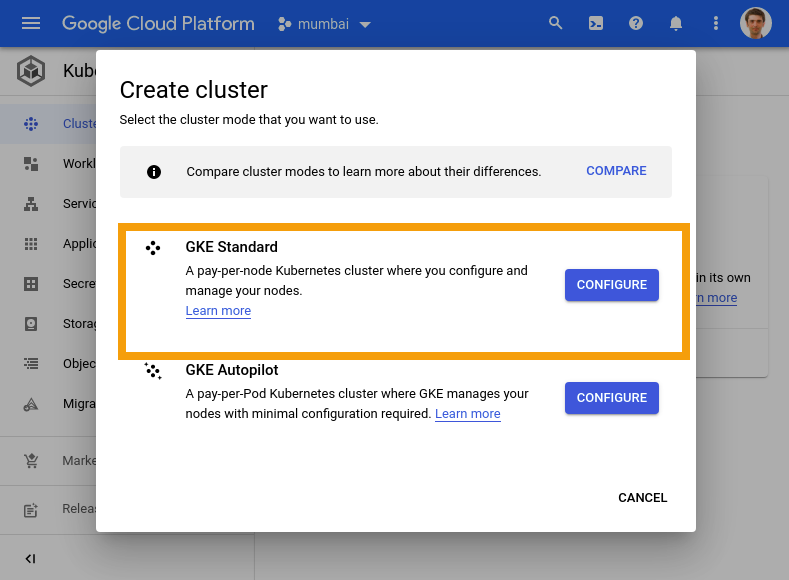Click the Object Browser label in sidebar
This screenshot has width=789, height=580.
pyautogui.click(x=79, y=363)
